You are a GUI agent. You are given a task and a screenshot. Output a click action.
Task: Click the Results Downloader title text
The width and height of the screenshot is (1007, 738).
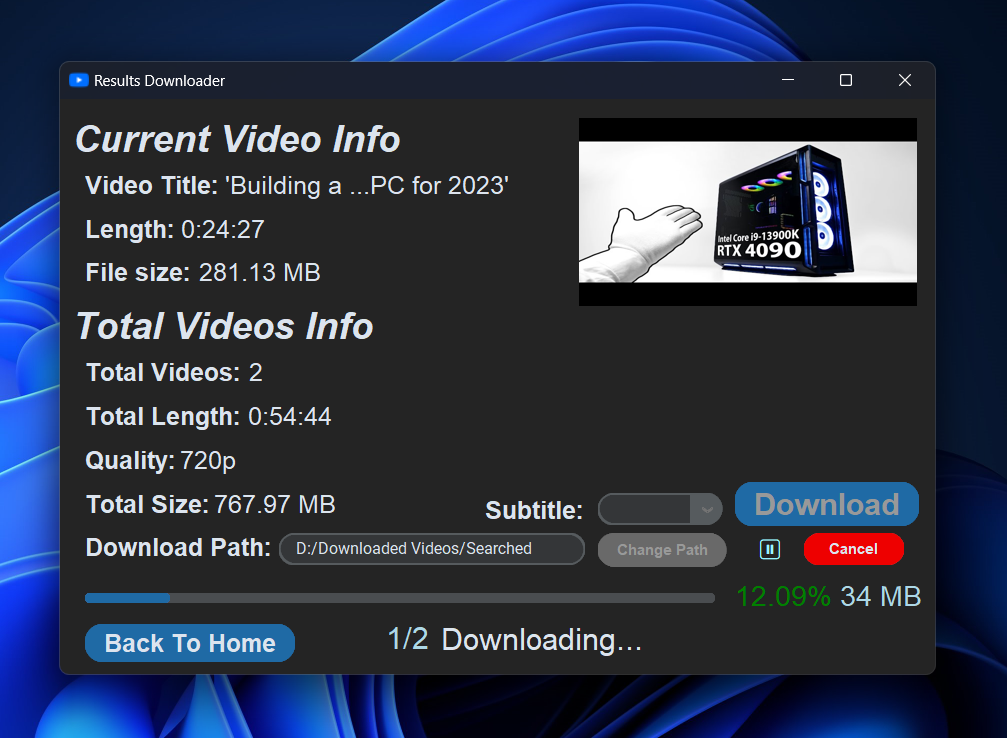click(x=159, y=81)
